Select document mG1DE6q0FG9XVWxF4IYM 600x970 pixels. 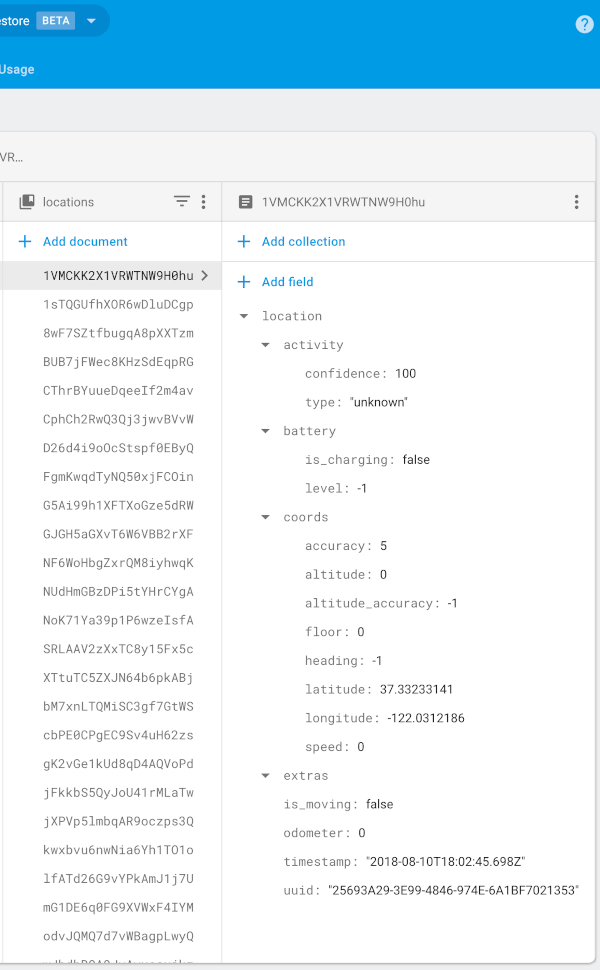(118, 908)
